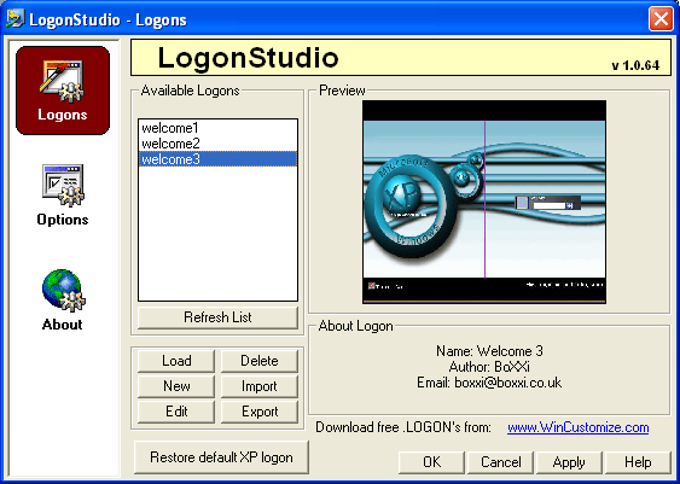Restore default XP logon

coord(221,457)
